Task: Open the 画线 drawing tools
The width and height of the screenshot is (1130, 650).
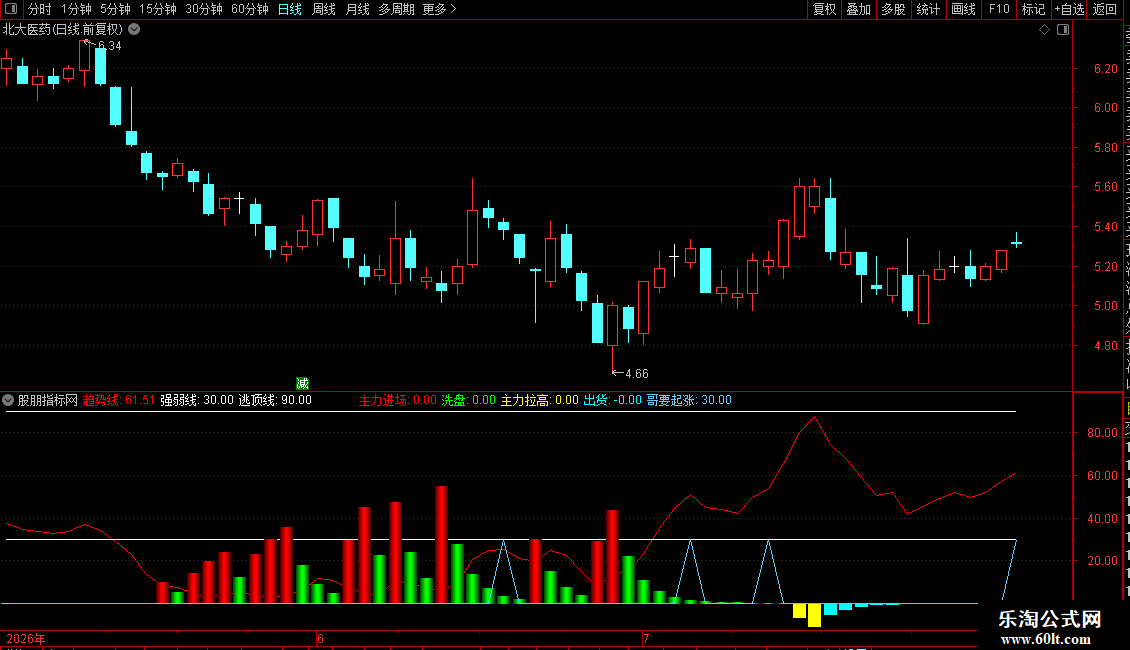Action: click(963, 9)
